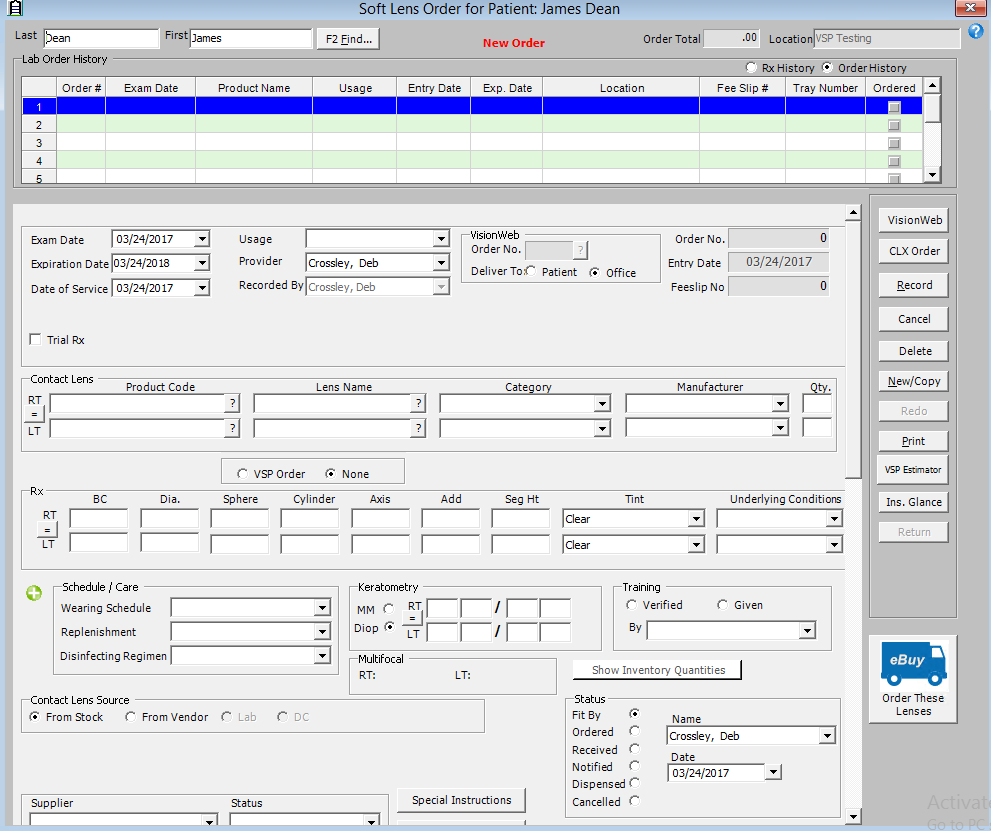Click the Fee Slip # column header
The height and width of the screenshot is (831, 991).
tap(742, 88)
